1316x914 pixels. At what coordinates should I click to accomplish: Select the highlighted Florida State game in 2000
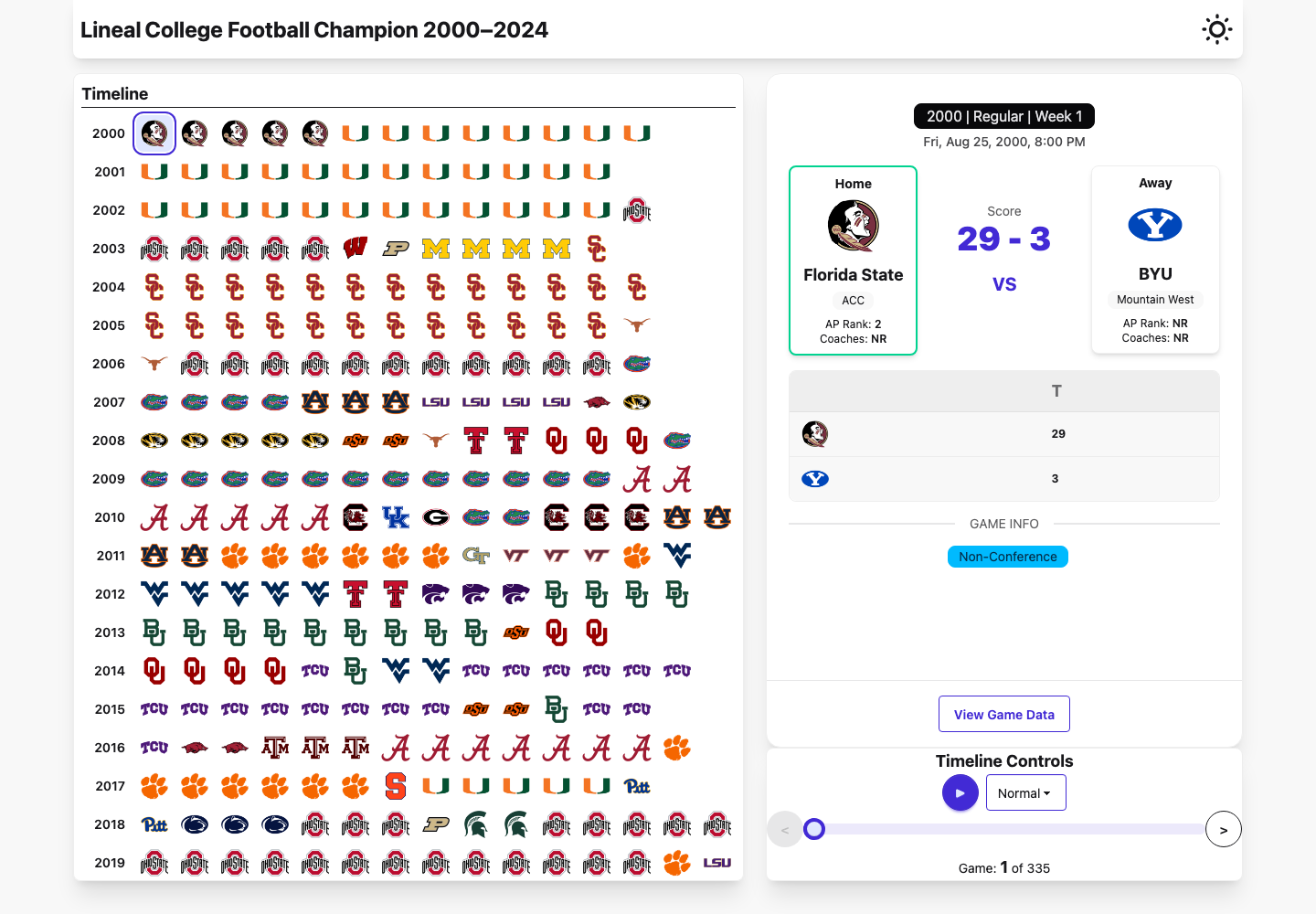pyautogui.click(x=154, y=133)
